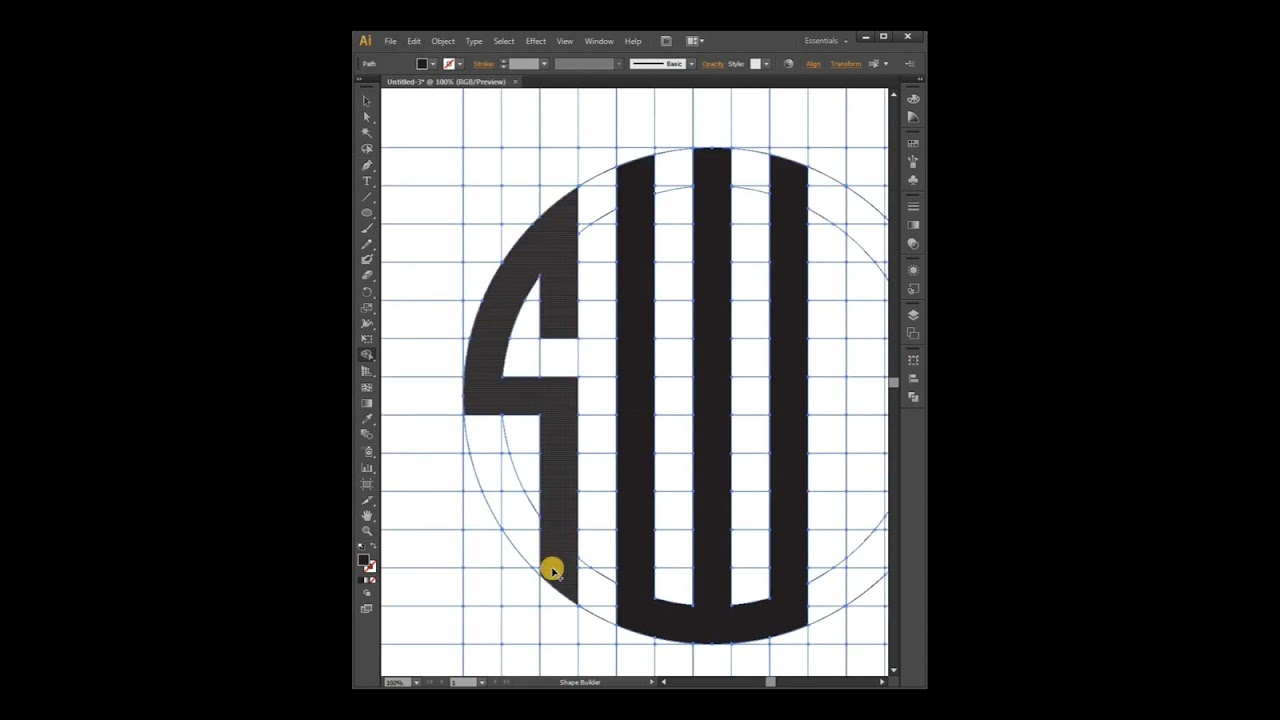Open the graphic Style dropdown
1280x720 pixels.
(x=766, y=64)
